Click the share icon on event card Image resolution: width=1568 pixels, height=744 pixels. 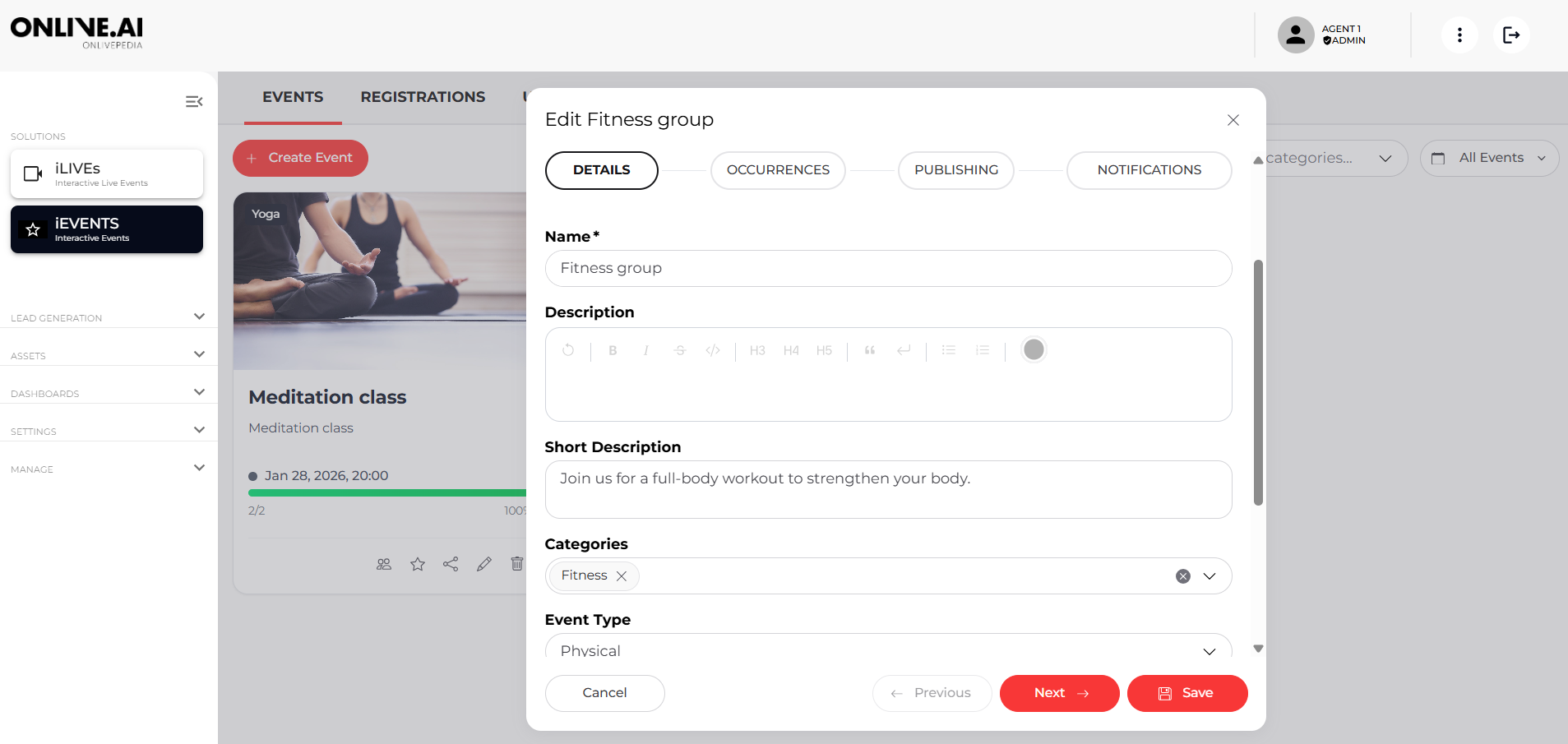click(x=451, y=564)
